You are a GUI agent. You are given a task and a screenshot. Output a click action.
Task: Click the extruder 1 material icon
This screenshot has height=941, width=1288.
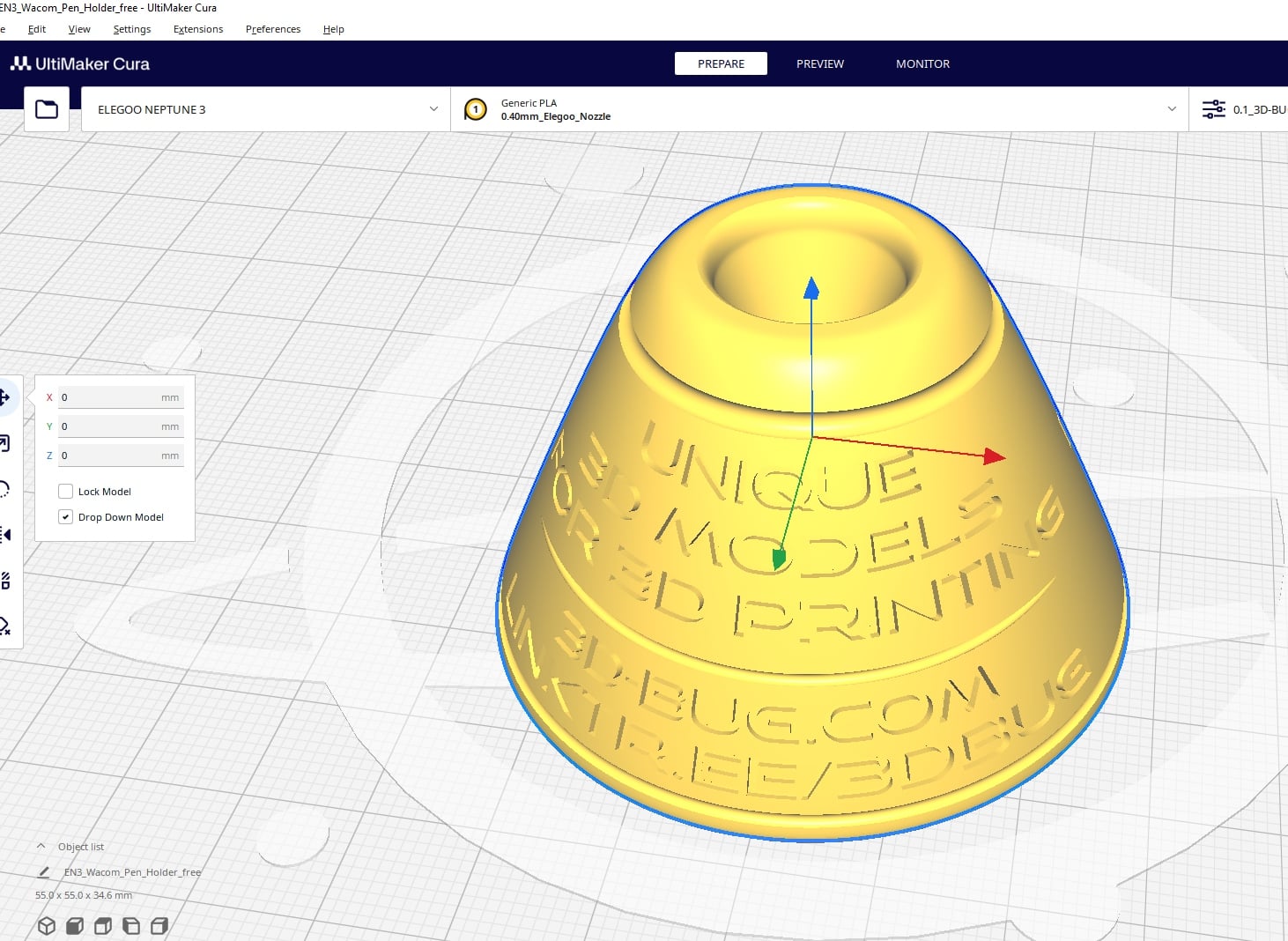476,109
